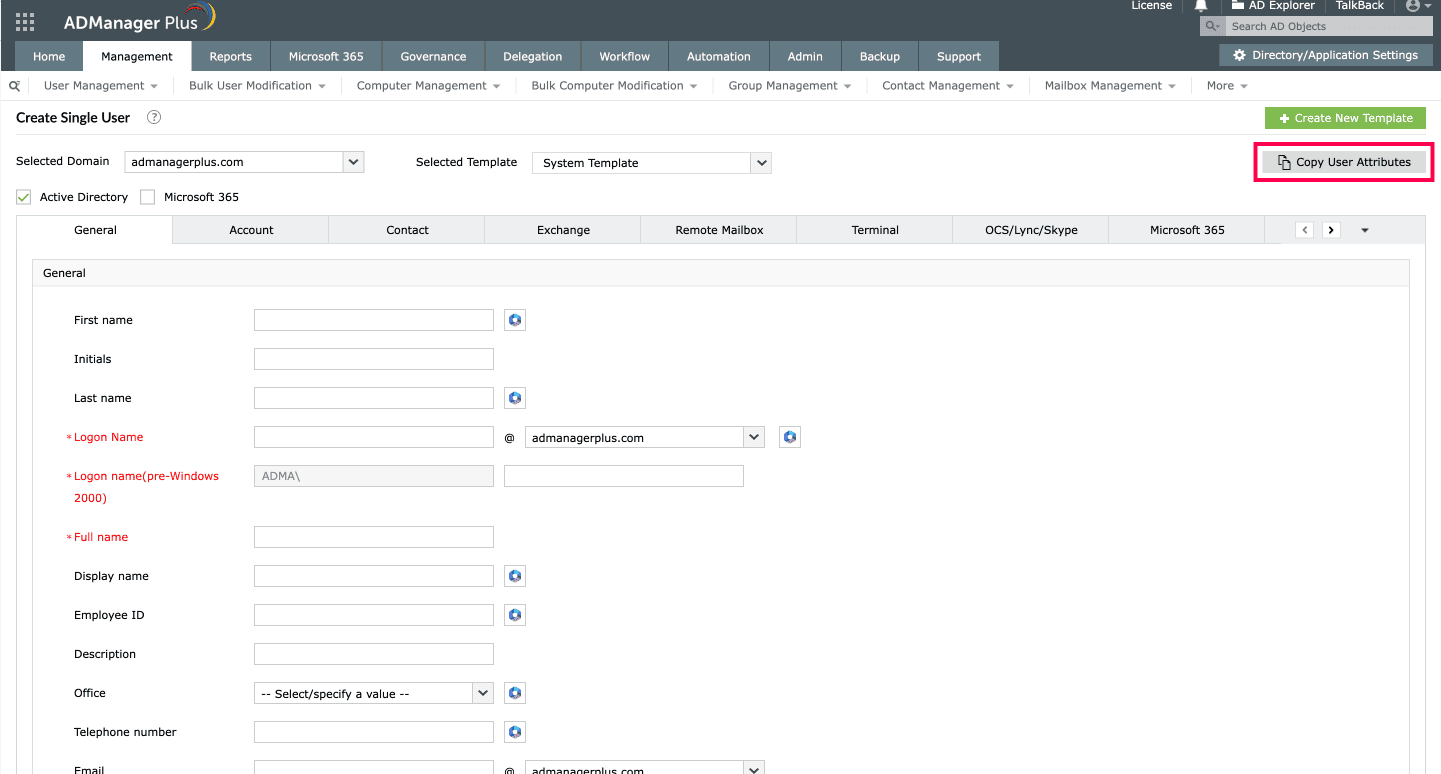Open the Admin tab
The height and width of the screenshot is (774, 1441).
805,56
